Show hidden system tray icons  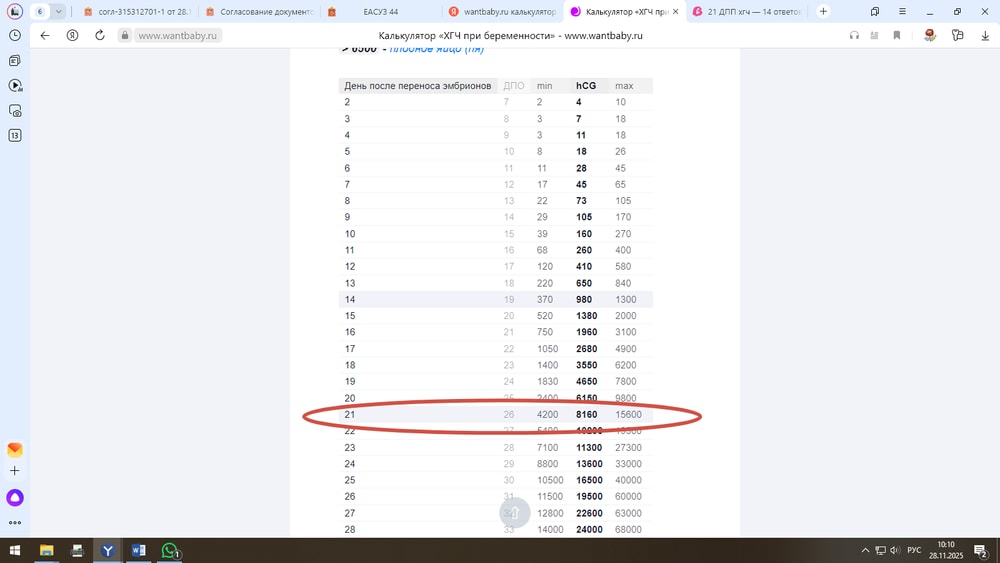(x=865, y=550)
